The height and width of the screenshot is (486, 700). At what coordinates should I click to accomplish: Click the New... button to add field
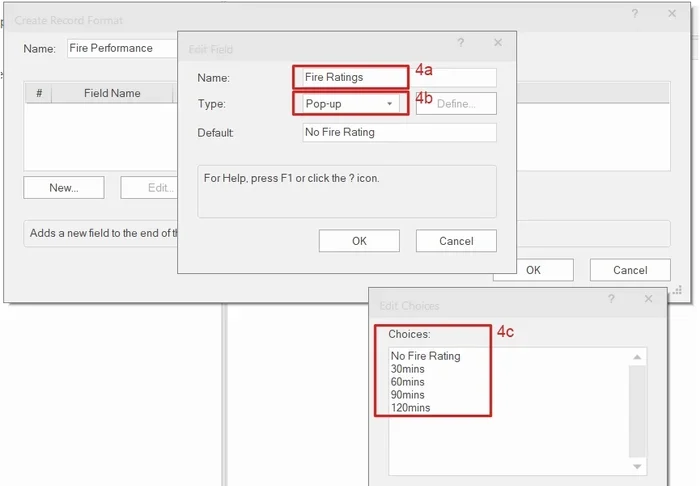click(x=63, y=187)
